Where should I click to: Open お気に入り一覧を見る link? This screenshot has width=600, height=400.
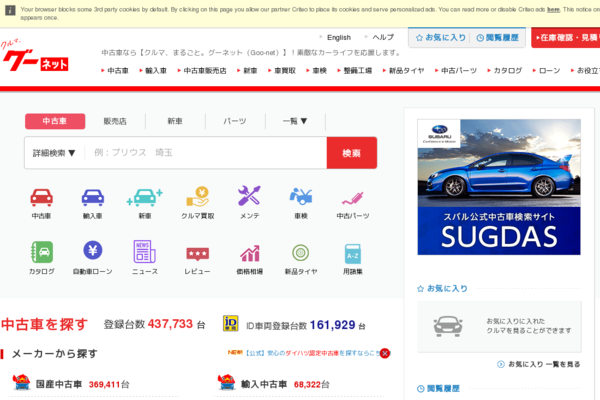[x=543, y=364]
